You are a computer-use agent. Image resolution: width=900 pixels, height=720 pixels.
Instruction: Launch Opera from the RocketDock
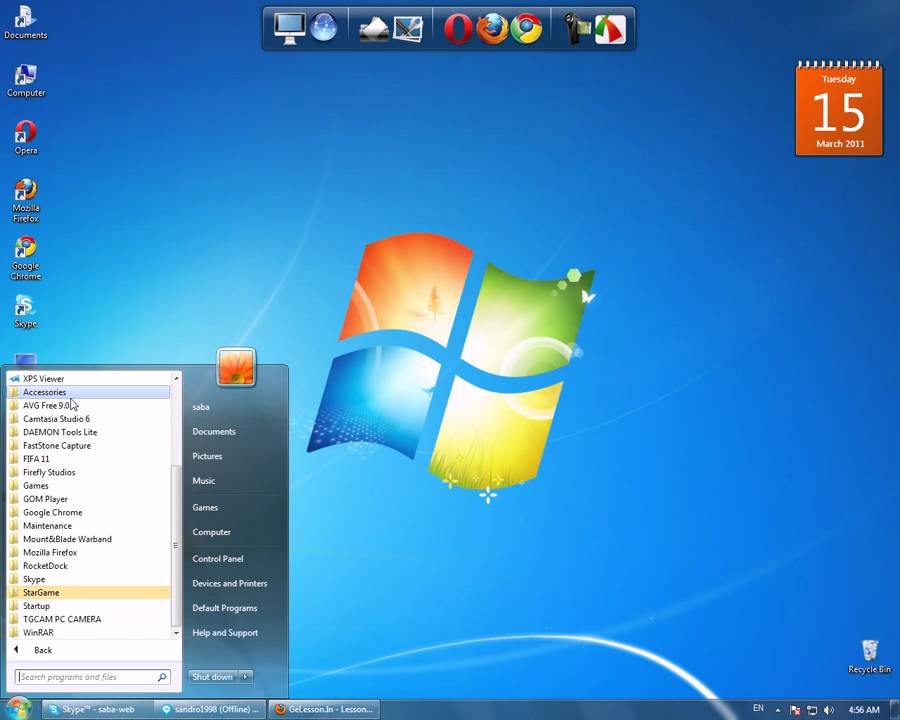pos(458,29)
